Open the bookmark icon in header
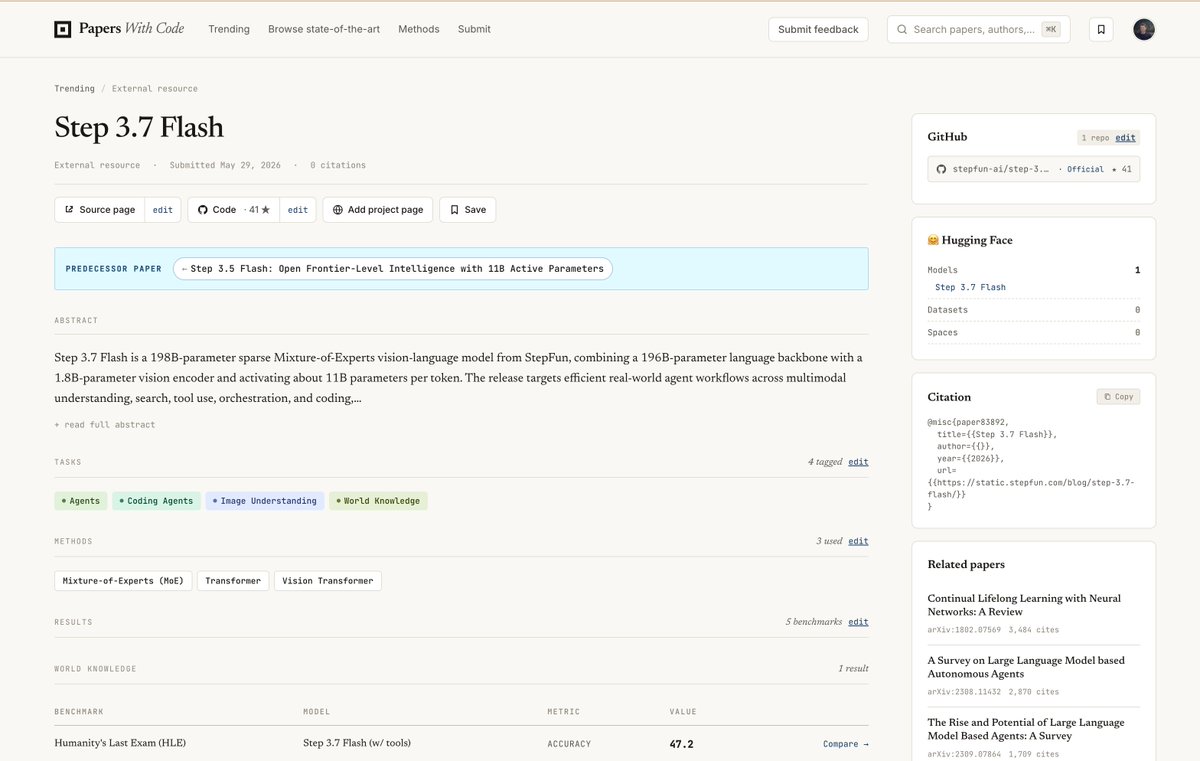The image size is (1200, 761). (x=1101, y=29)
